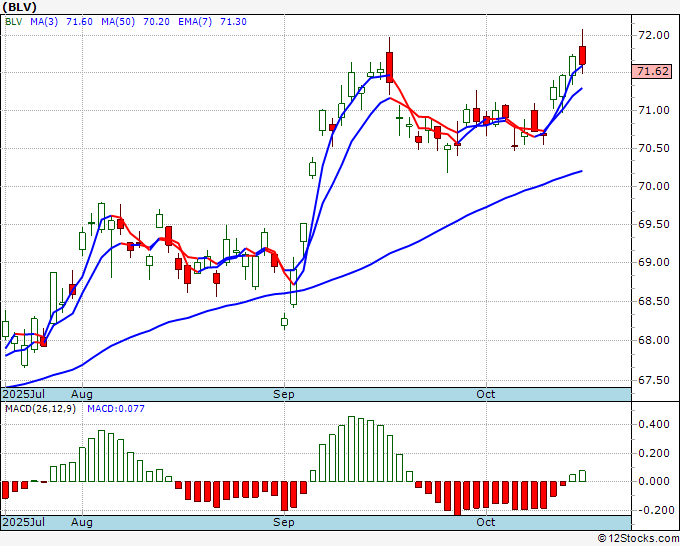Click the last green MACD histogram bar

click(x=582, y=476)
